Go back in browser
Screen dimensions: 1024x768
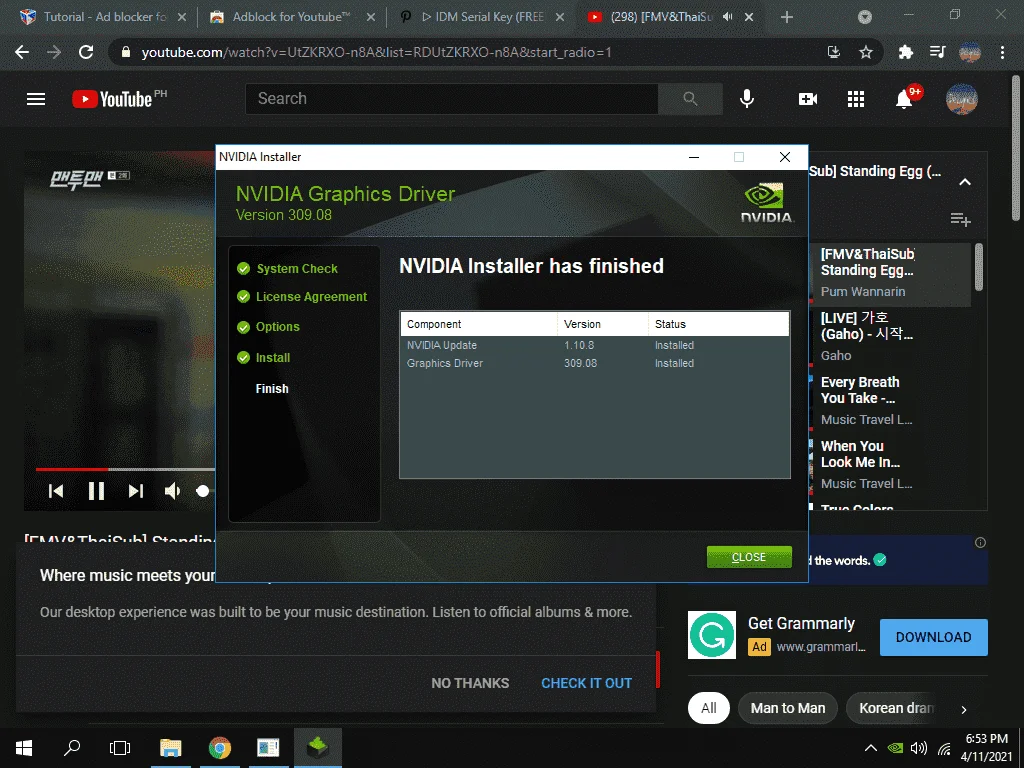click(x=22, y=52)
